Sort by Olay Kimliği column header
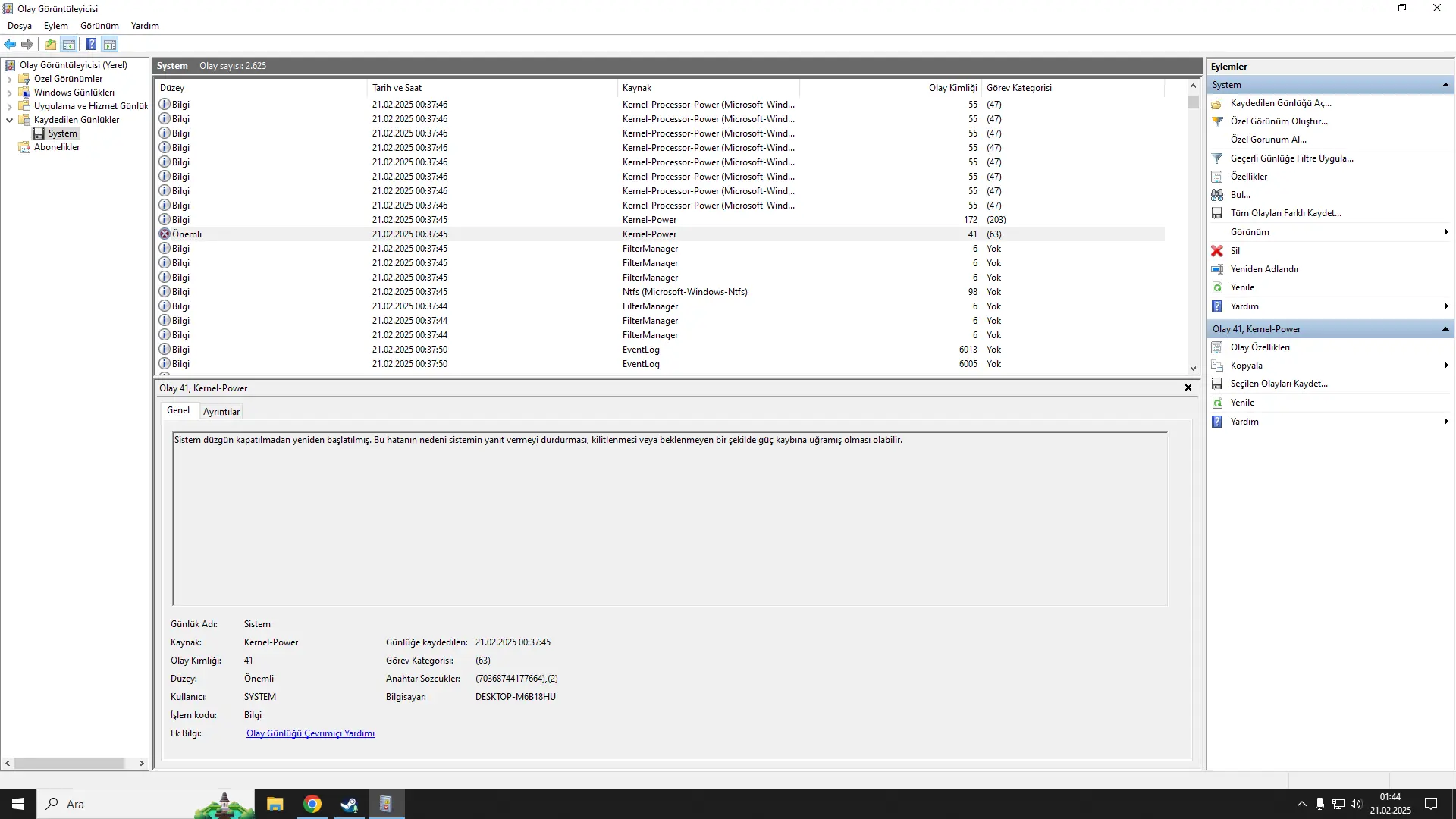The width and height of the screenshot is (1456, 819). 891,88
